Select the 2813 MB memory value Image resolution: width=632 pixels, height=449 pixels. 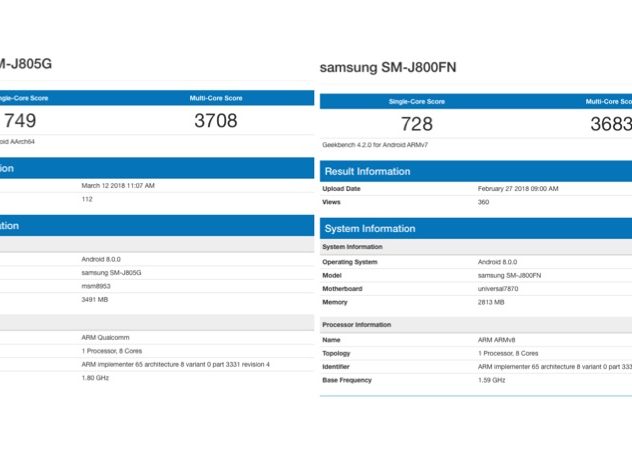491,301
